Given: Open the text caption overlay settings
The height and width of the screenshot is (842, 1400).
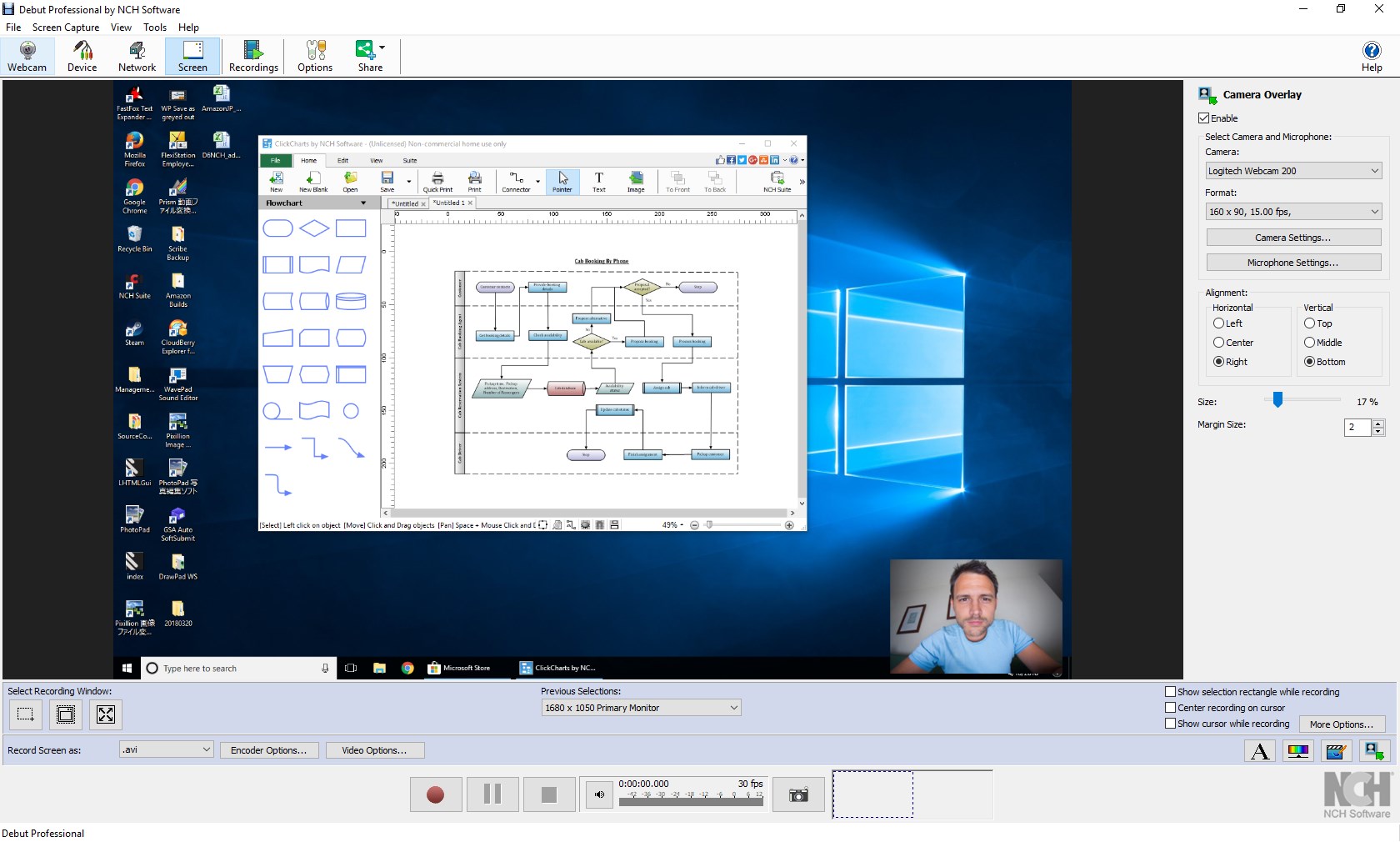Looking at the screenshot, I should [x=1259, y=751].
